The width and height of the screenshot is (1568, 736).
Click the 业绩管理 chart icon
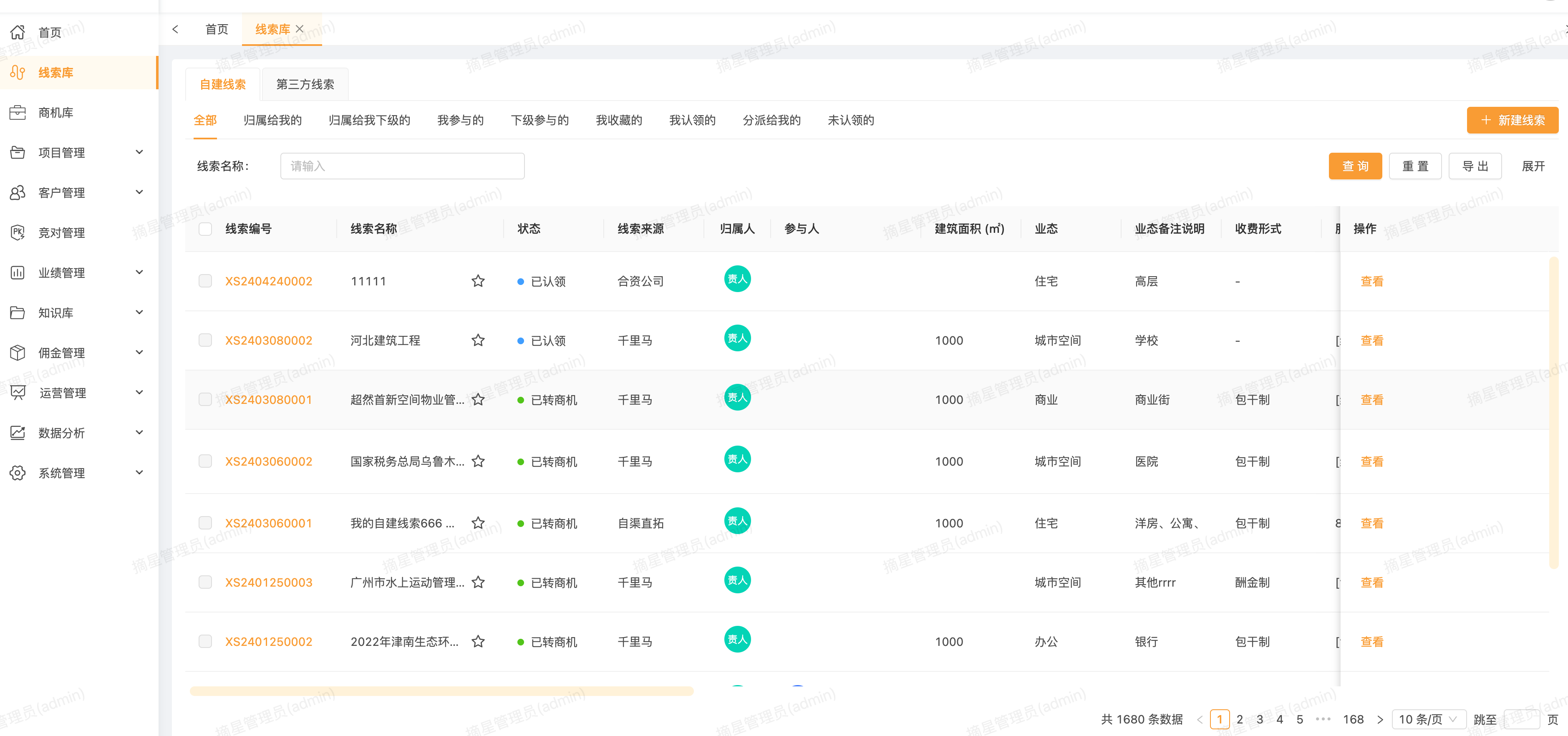18,273
